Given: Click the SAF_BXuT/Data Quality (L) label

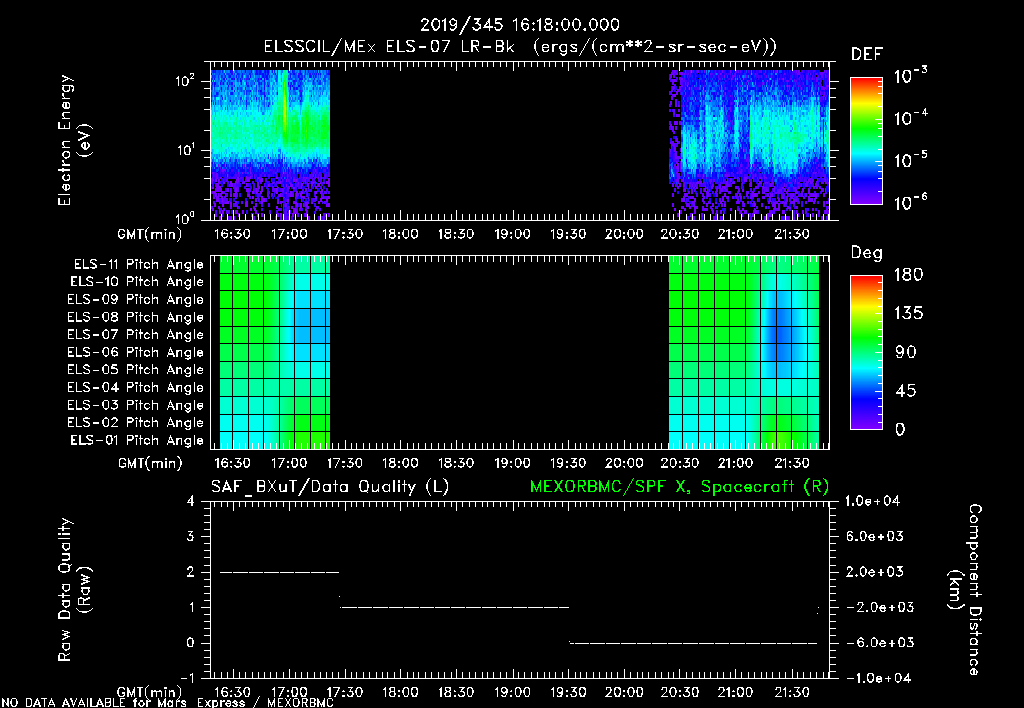Looking at the screenshot, I should (330, 487).
